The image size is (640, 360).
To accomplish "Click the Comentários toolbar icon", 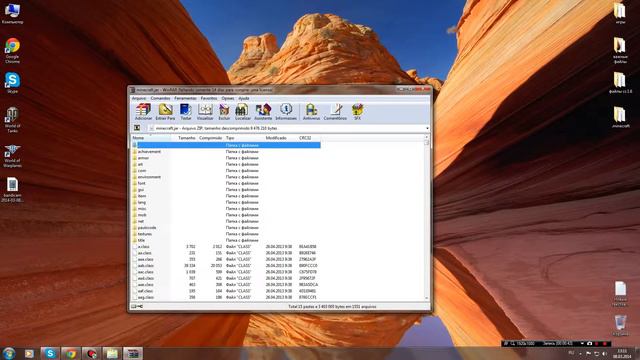I will click(336, 111).
